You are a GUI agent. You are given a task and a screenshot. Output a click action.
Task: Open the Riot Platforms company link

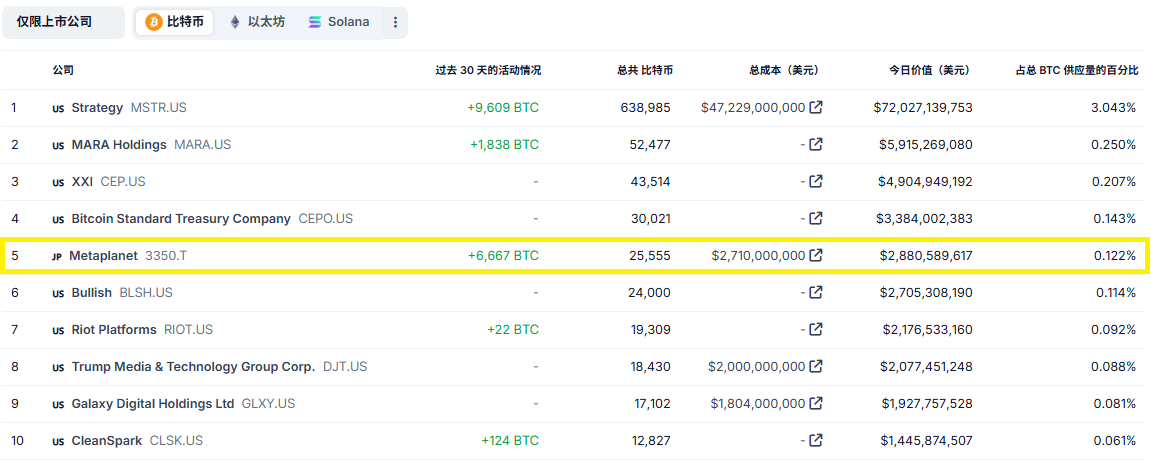click(114, 330)
